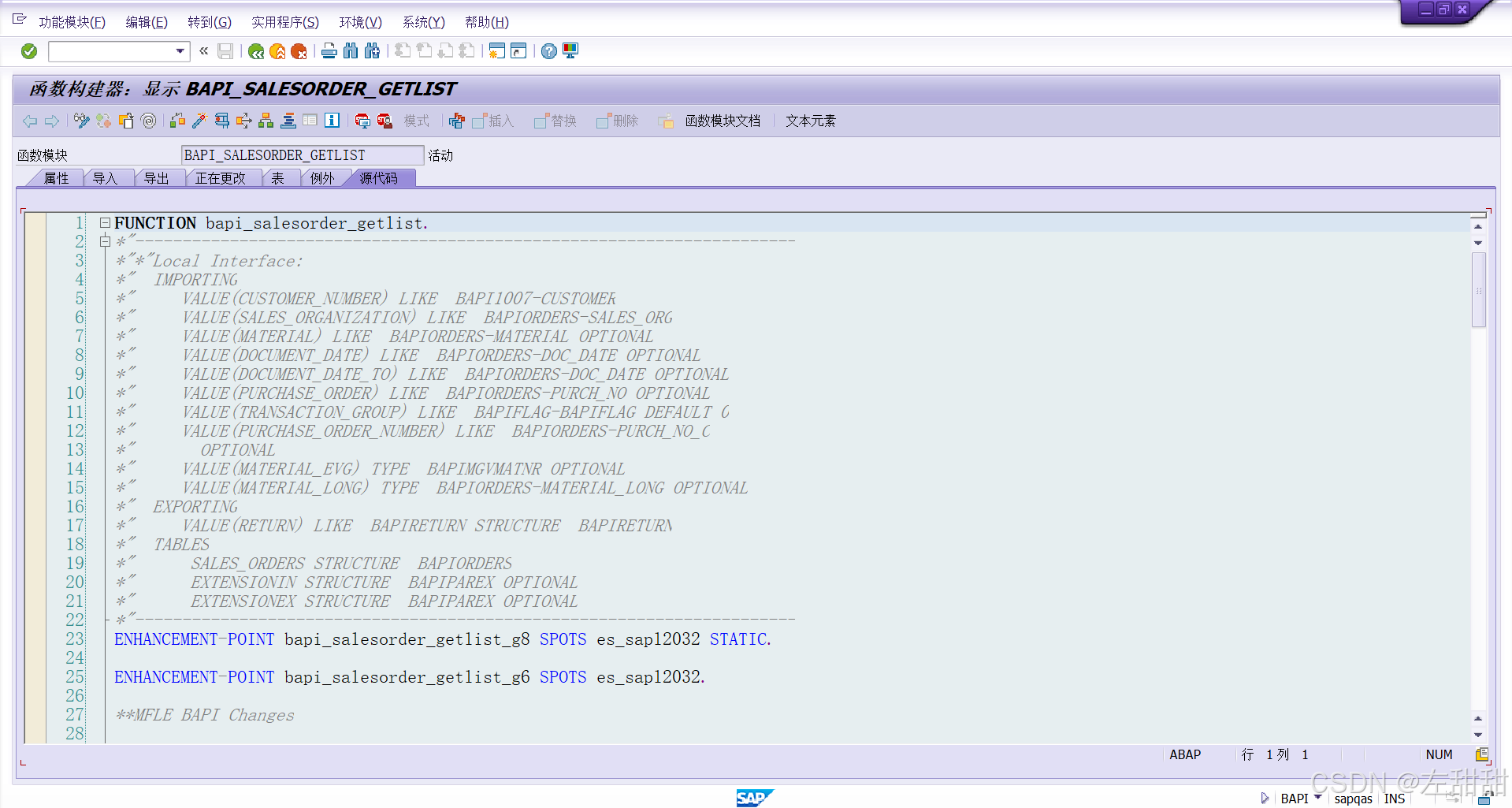This screenshot has height=808, width=1512.
Task: Collapse the comment block on line 2
Action: 105,242
